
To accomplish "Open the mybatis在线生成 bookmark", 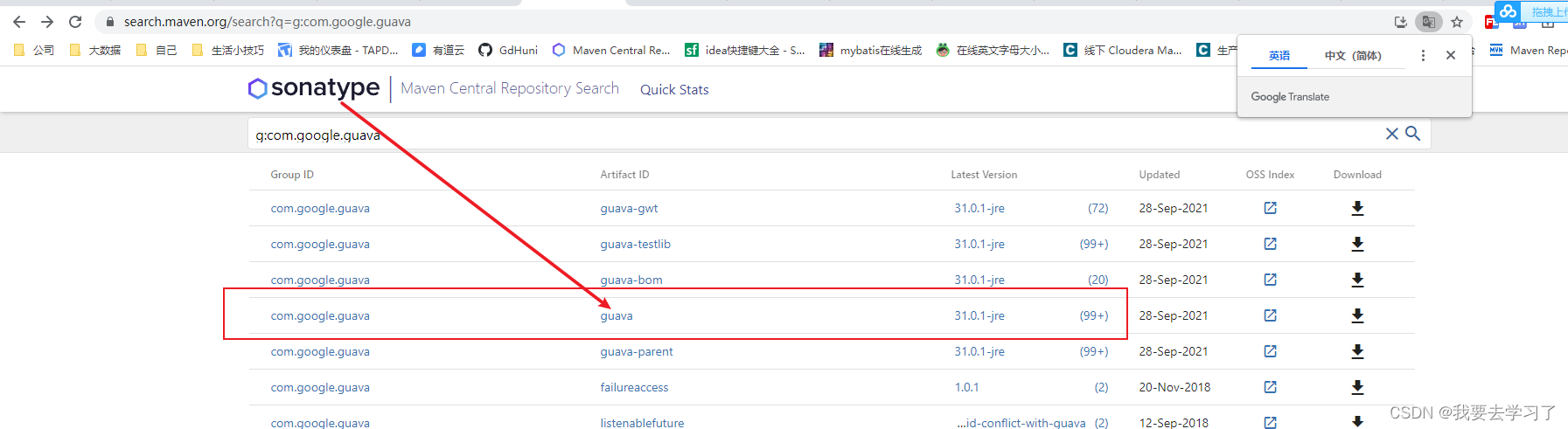I will [870, 50].
